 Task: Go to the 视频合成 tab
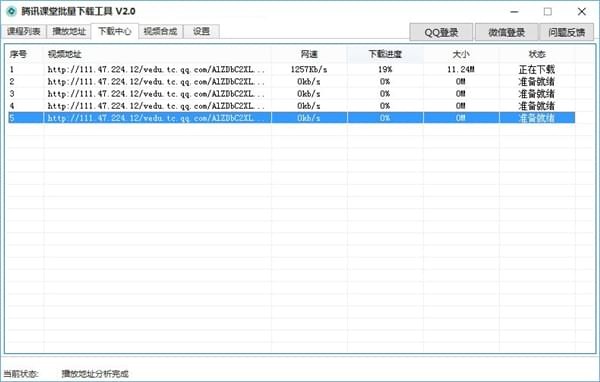pyautogui.click(x=160, y=31)
